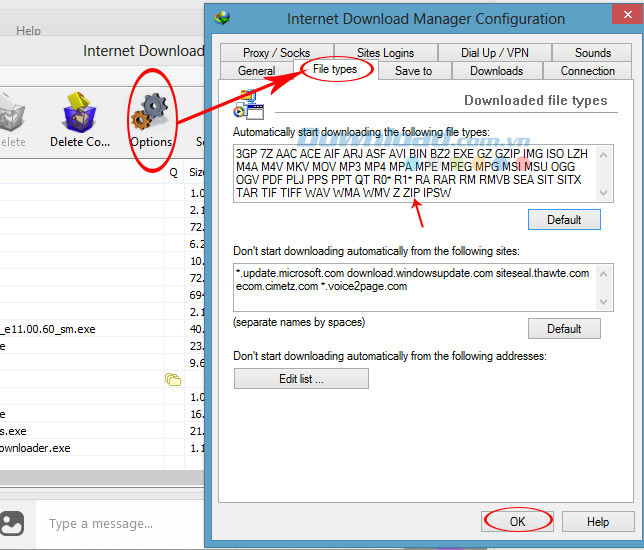The height and width of the screenshot is (550, 644).
Task: Click the yellow folder icon in the Q column
Action: click(x=172, y=380)
